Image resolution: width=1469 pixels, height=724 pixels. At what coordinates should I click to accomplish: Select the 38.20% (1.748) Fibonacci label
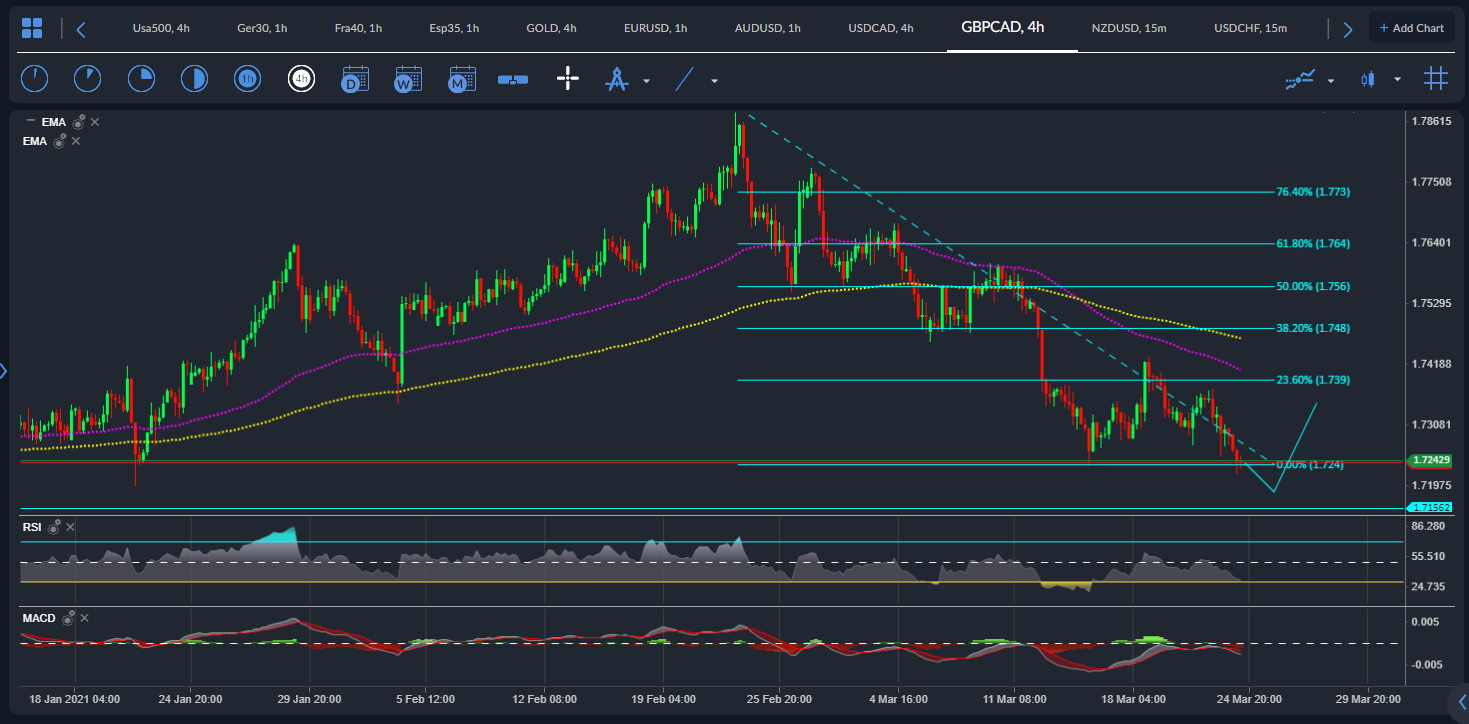1313,328
